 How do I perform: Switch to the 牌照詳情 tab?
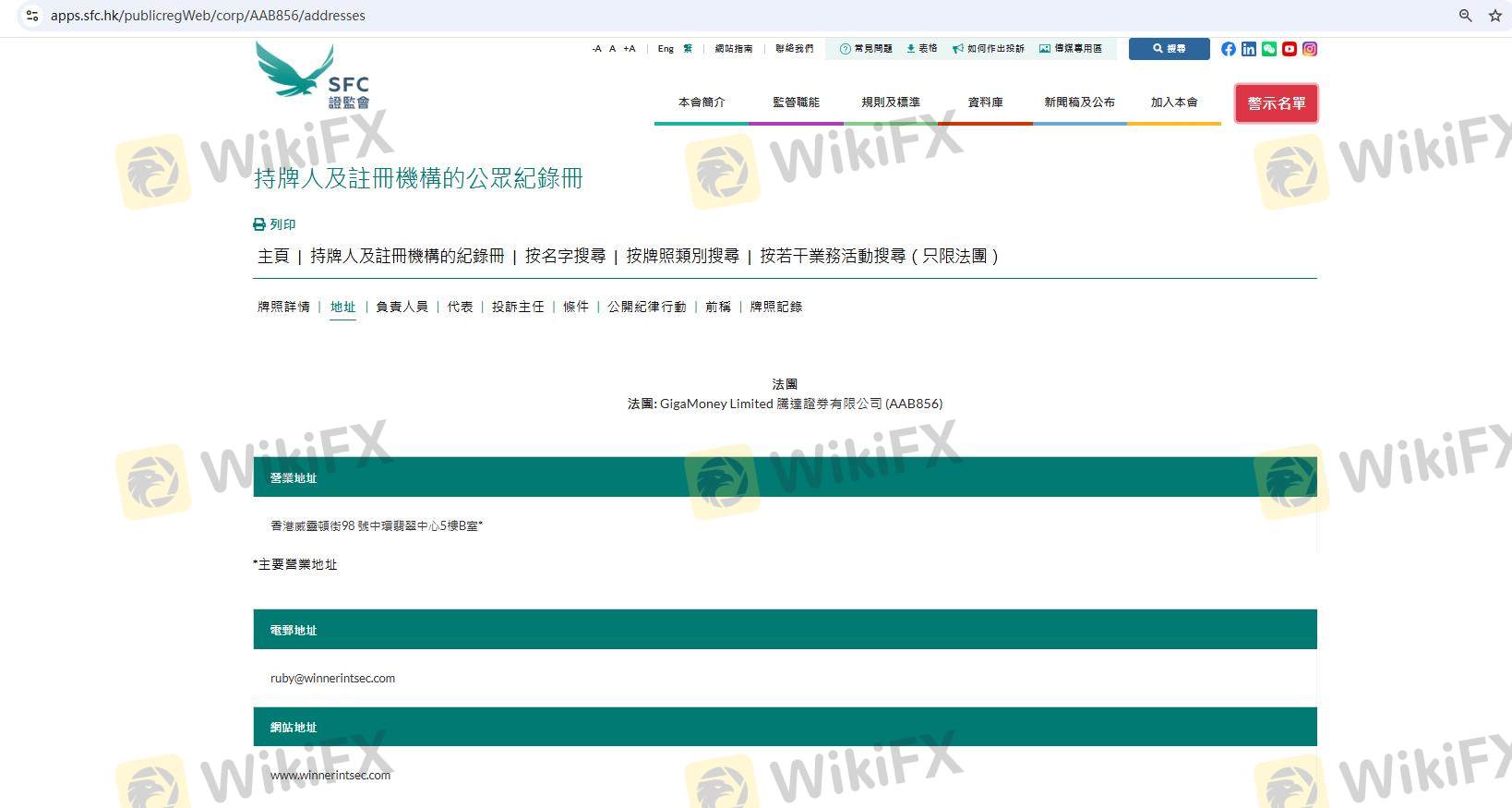283,307
